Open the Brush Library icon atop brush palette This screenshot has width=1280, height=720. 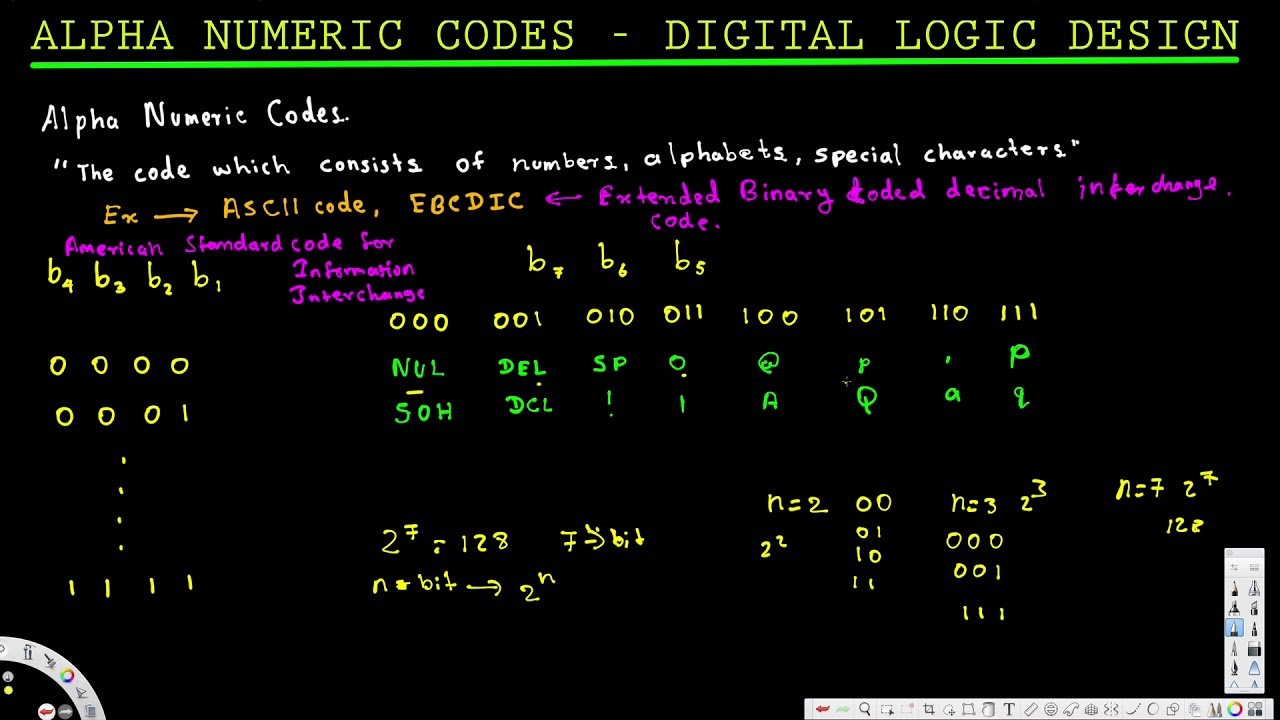tap(1254, 567)
